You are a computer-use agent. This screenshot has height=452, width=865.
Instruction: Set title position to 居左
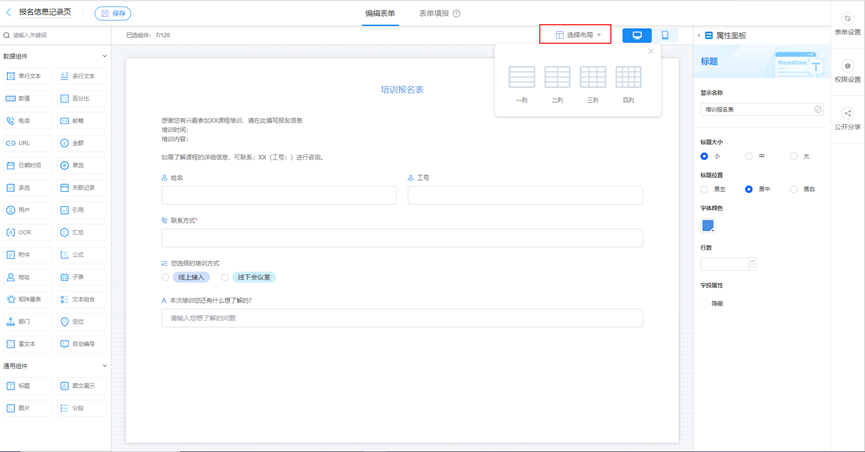(704, 189)
